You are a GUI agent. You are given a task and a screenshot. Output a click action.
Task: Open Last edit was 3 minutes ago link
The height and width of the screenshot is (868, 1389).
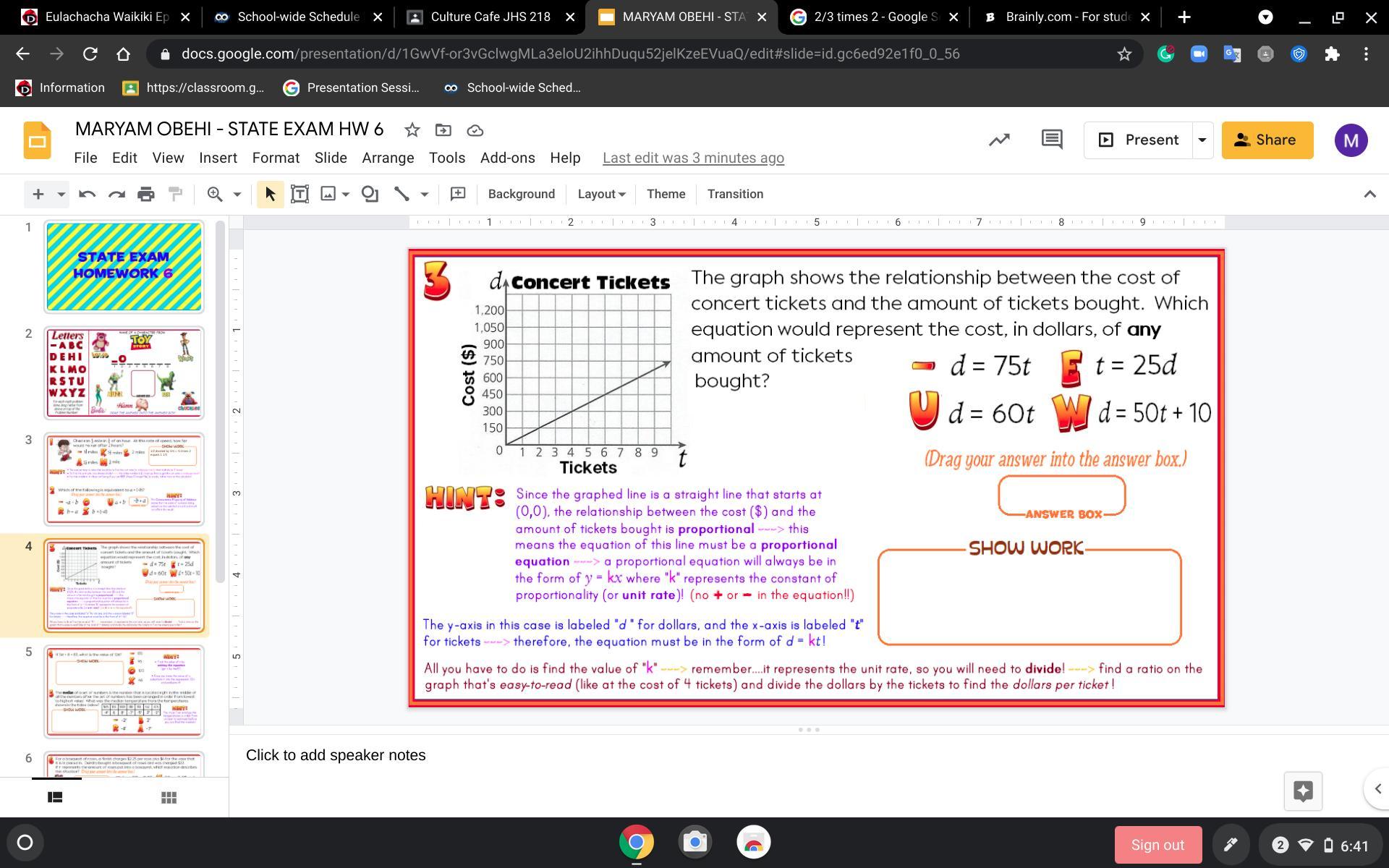pos(692,158)
